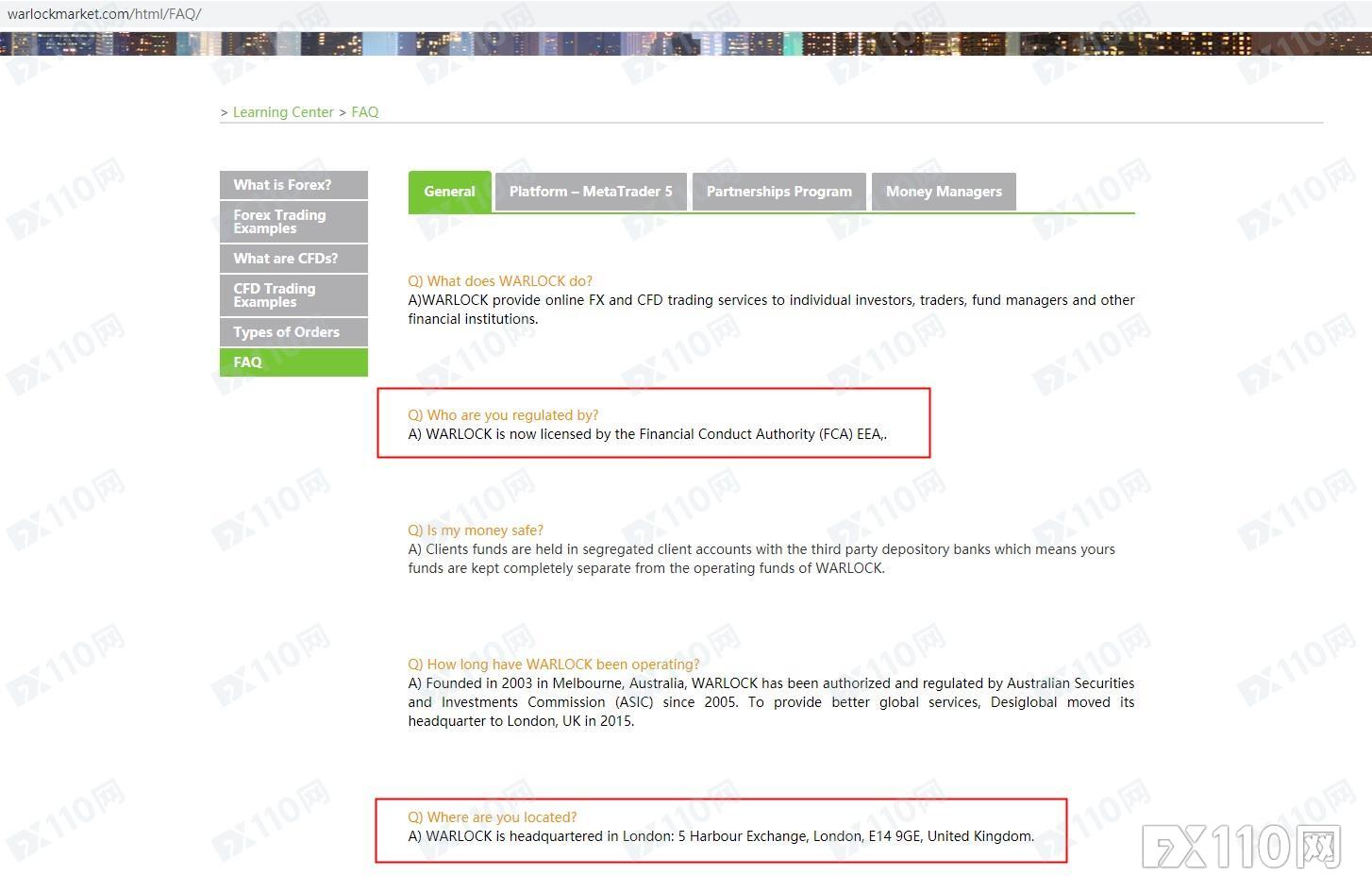Click the FX110 logo in bottom corner
Viewport: 1372px width, 892px height.
tap(1242, 847)
